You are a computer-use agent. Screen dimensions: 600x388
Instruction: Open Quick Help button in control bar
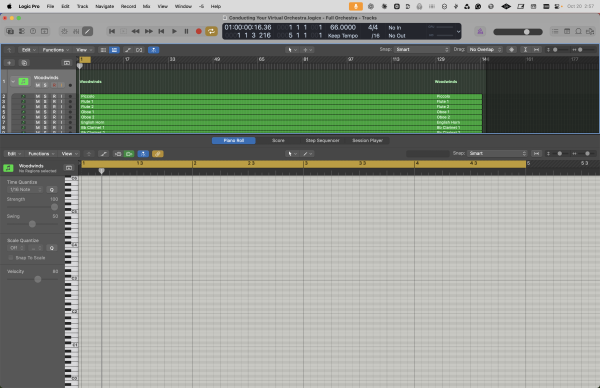pos(33,31)
